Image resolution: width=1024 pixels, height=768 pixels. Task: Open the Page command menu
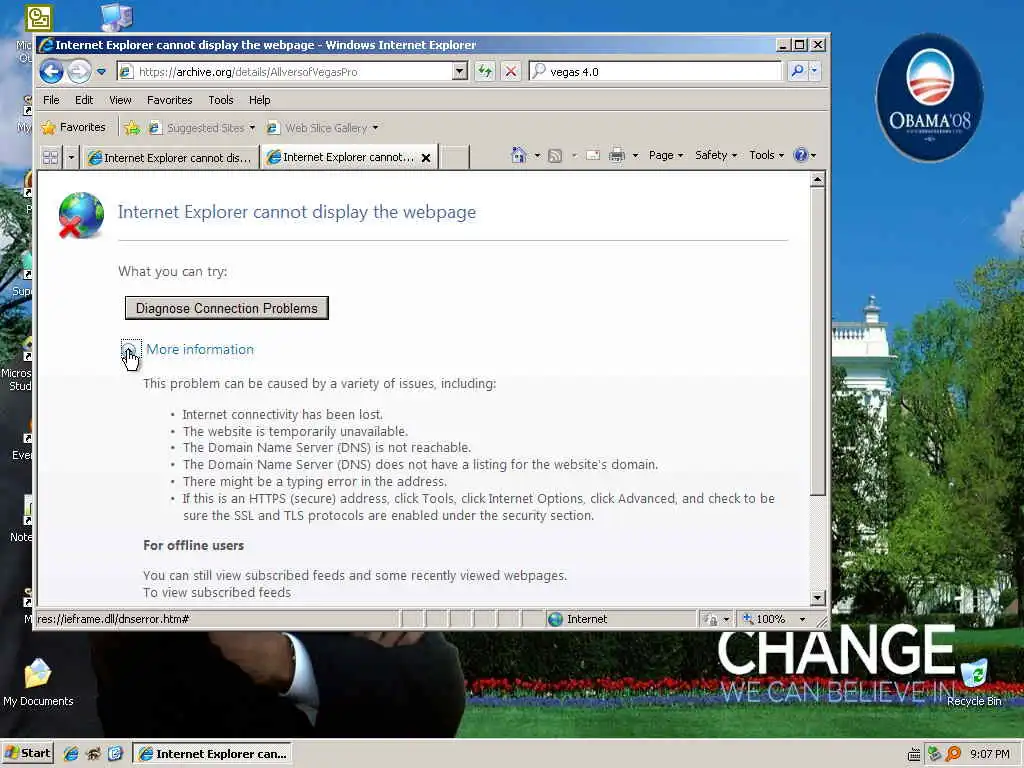pos(665,155)
